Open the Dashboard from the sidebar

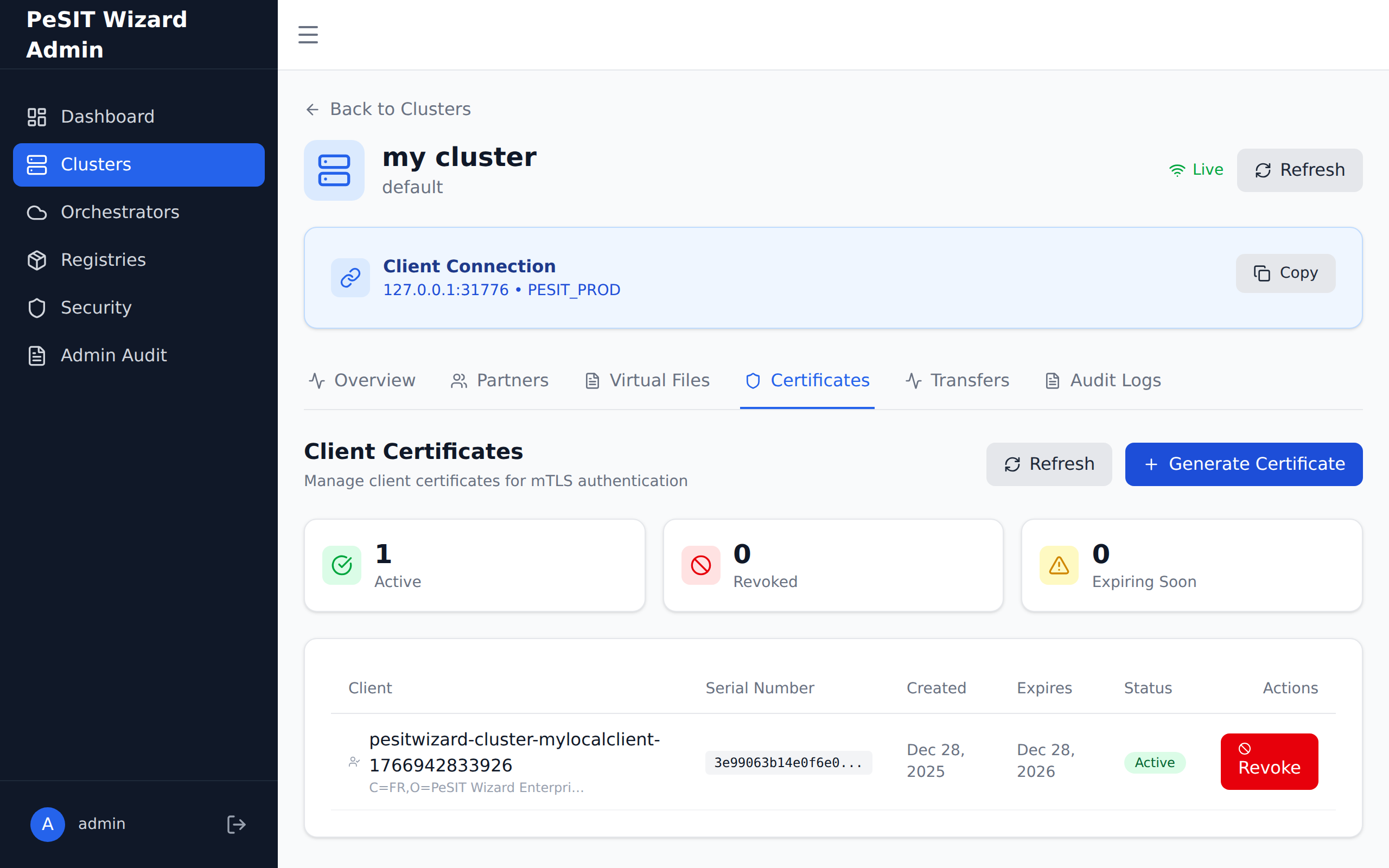(107, 116)
